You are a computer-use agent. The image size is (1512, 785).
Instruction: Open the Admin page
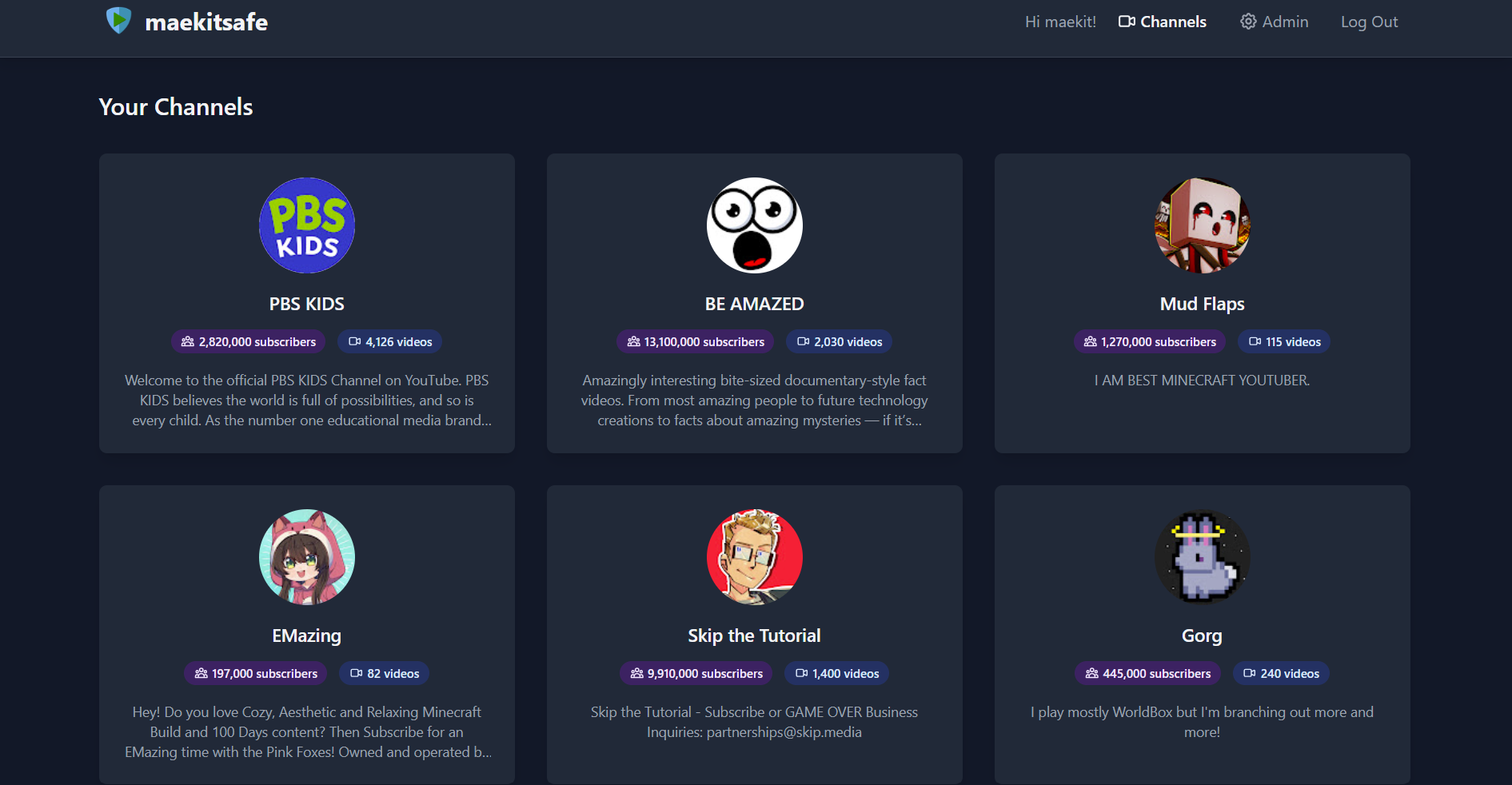[1275, 22]
